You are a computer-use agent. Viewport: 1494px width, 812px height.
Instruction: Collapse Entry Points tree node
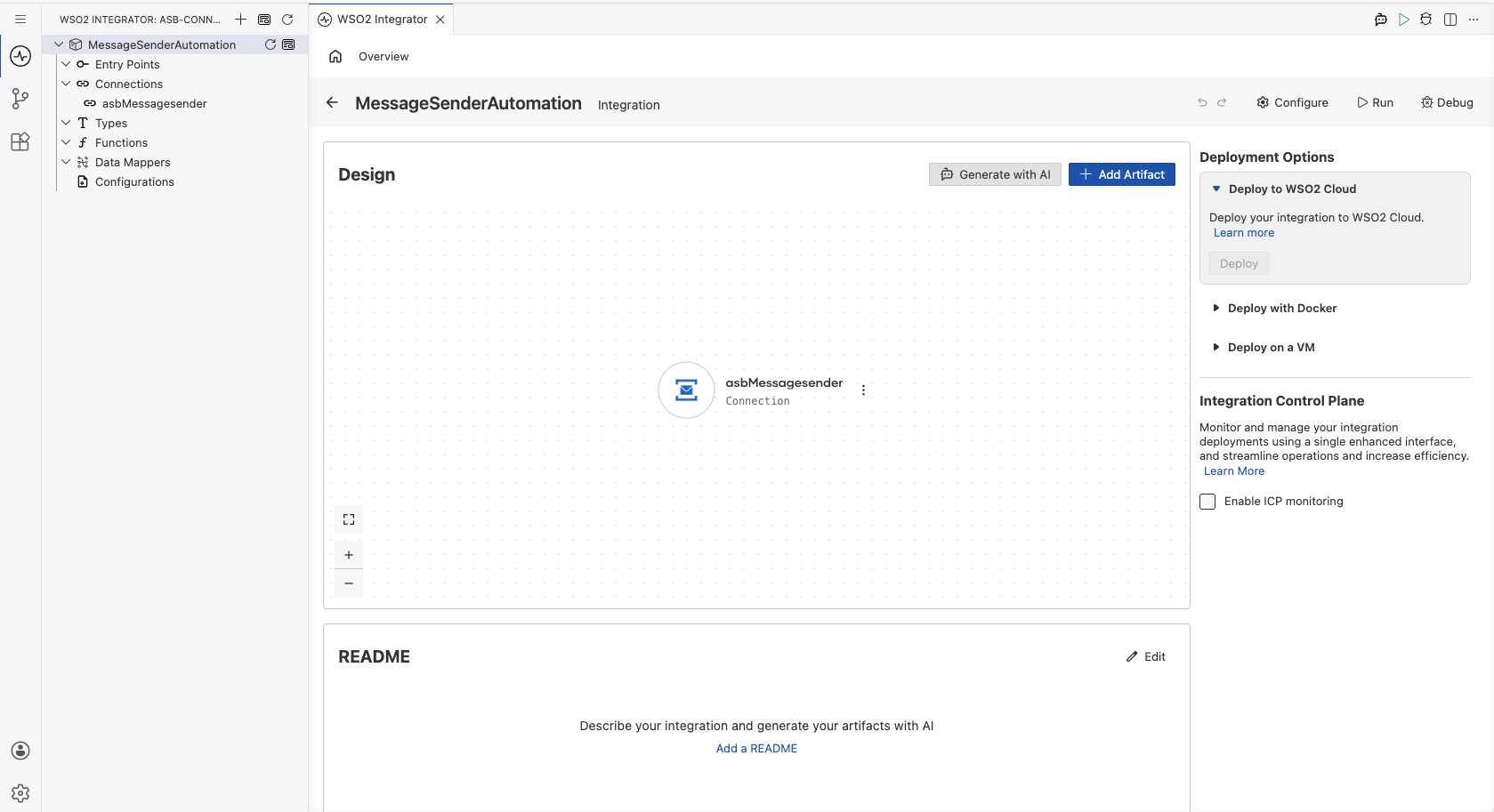coord(66,64)
